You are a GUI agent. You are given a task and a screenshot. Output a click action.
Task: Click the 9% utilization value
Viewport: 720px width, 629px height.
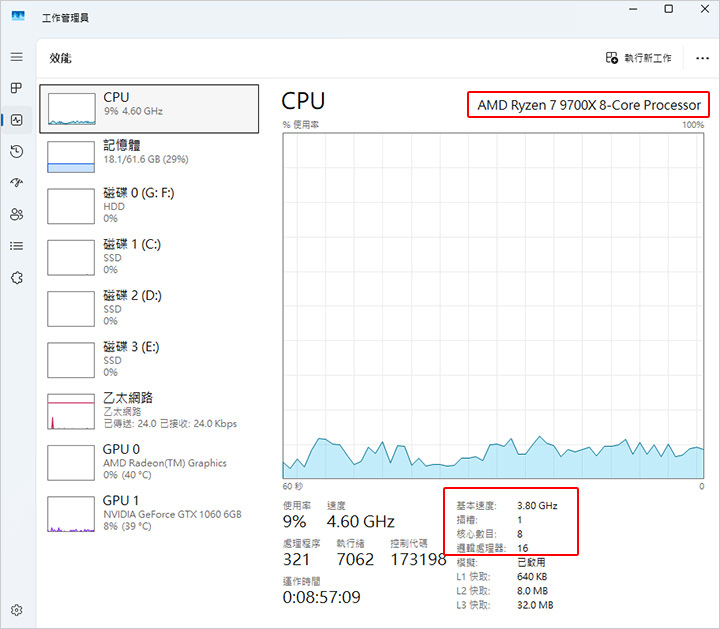coord(294,522)
